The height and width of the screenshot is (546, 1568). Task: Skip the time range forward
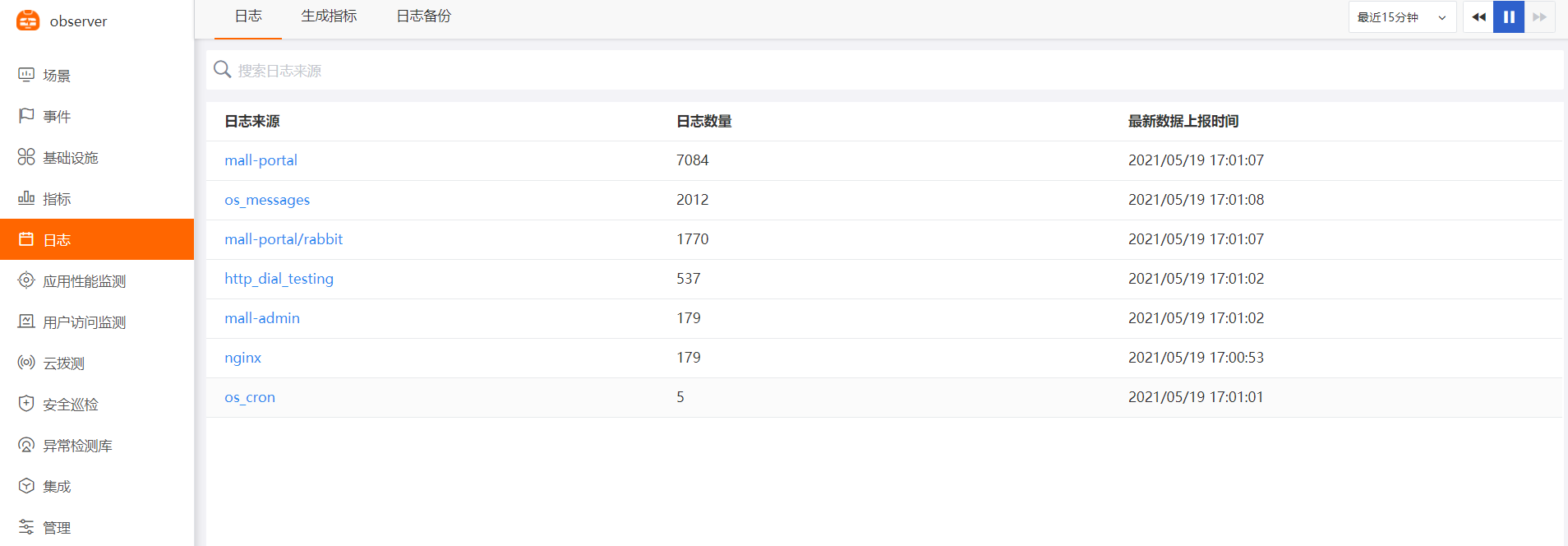1539,17
